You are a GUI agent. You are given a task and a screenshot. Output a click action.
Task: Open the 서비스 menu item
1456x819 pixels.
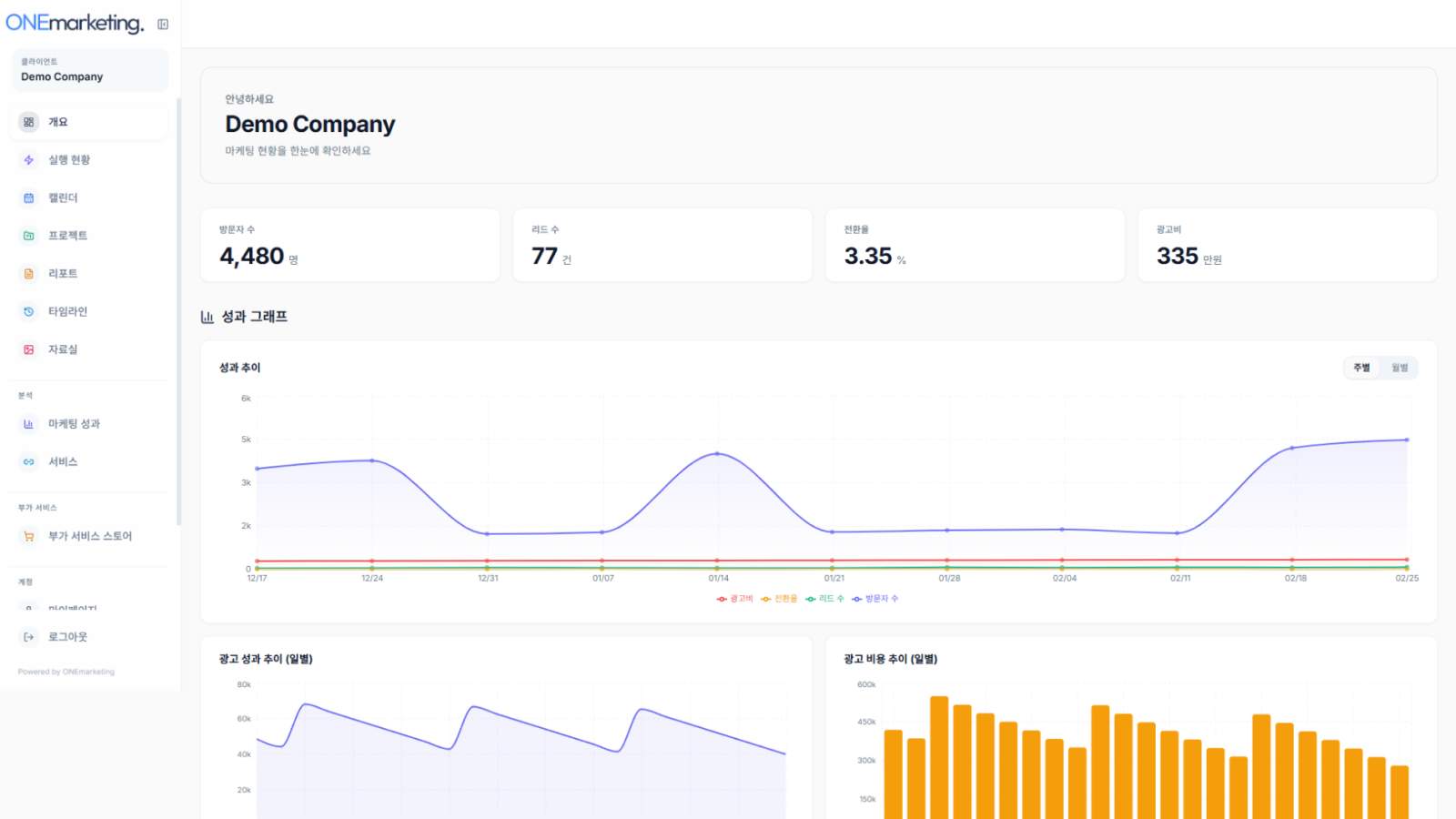63,462
